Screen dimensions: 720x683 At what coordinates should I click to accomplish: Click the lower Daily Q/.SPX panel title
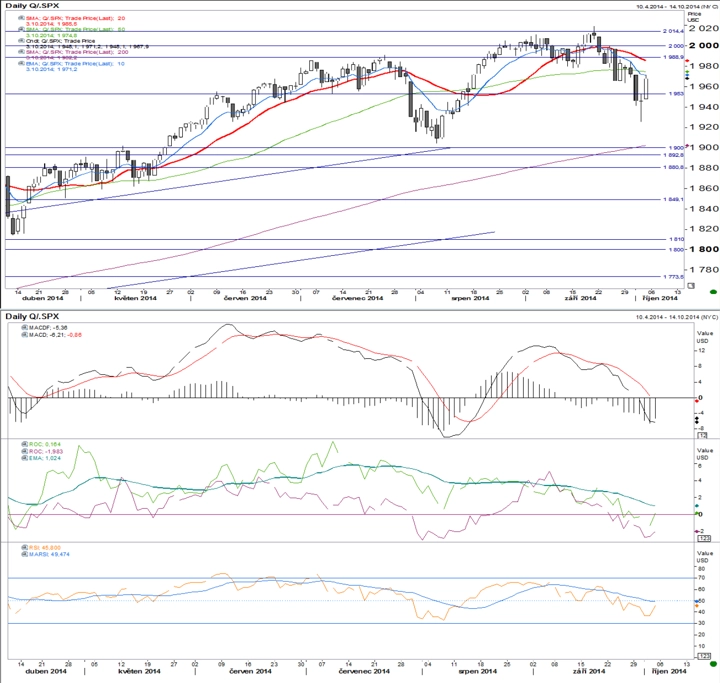pyautogui.click(x=32, y=316)
